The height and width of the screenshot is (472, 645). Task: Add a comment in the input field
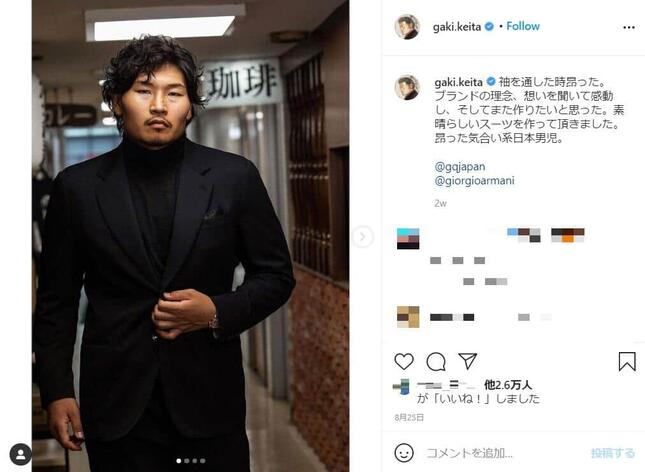(x=504, y=453)
